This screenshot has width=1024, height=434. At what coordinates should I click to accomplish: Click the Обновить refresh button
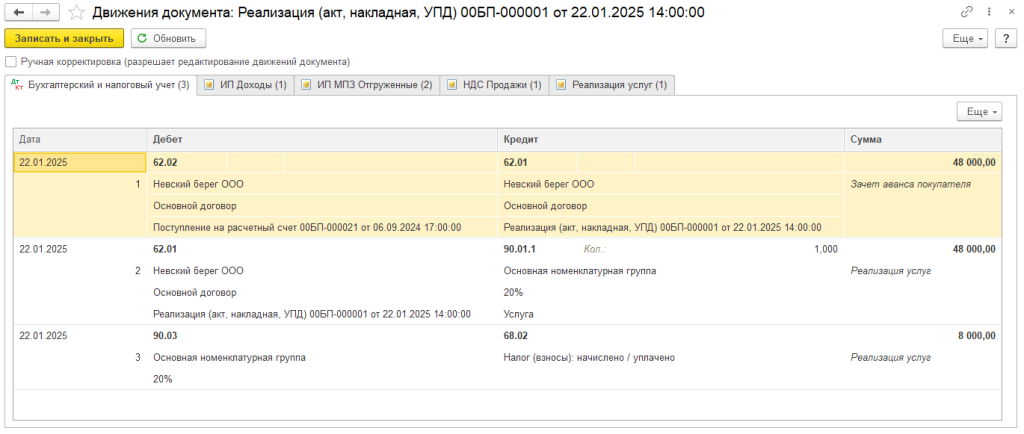168,38
